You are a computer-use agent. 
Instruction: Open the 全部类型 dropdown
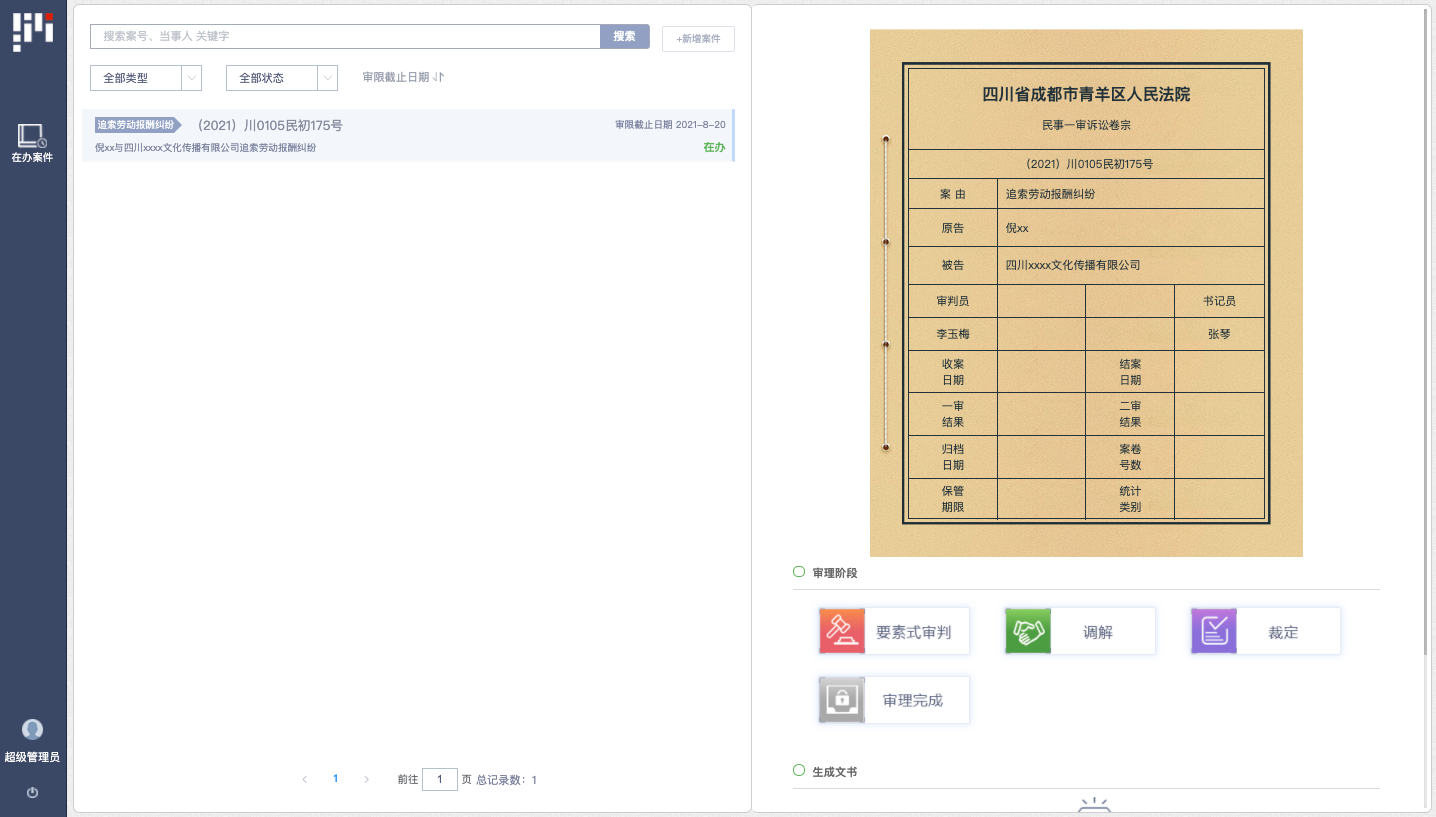pos(146,78)
